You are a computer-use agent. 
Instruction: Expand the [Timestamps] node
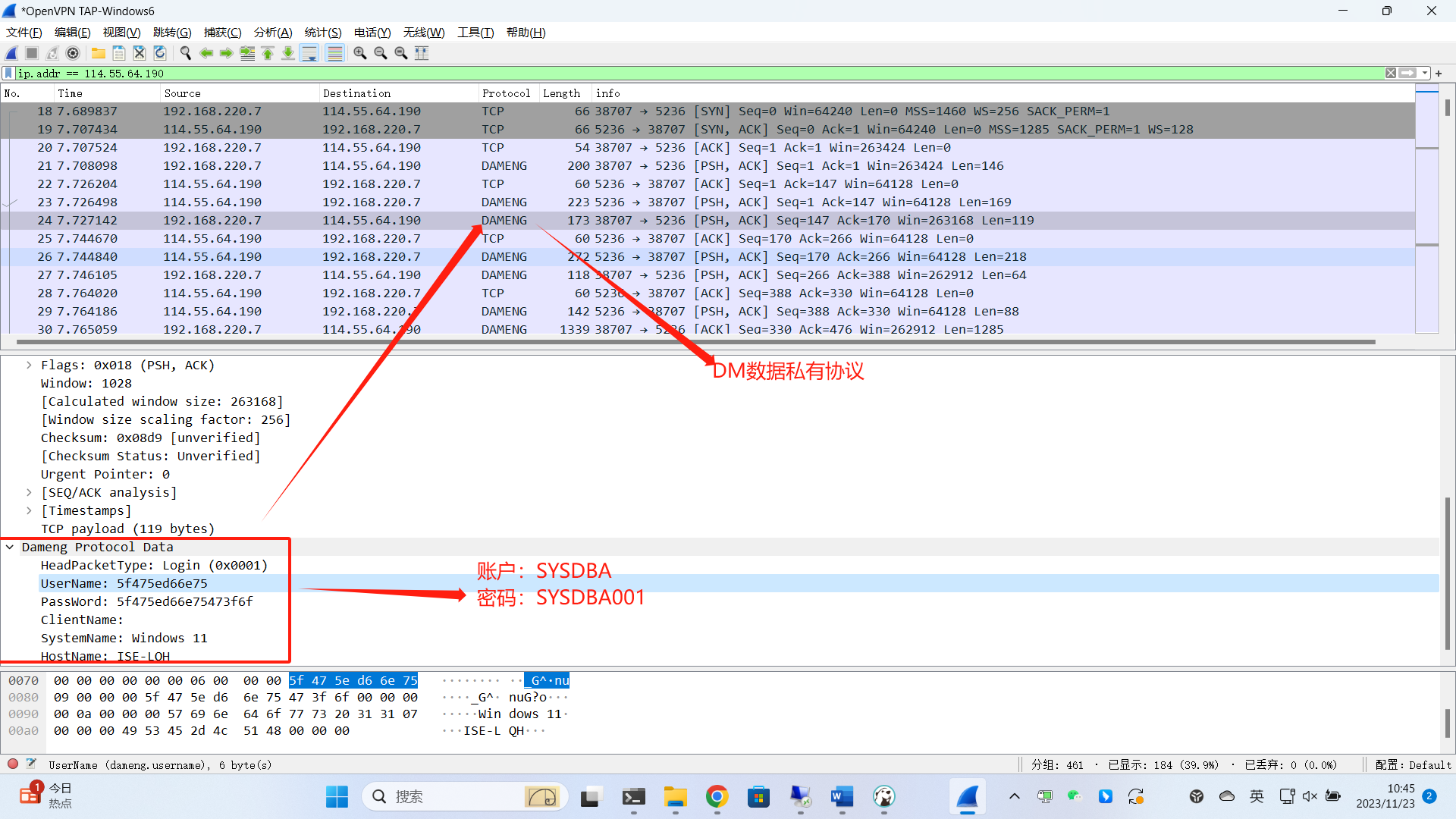tap(29, 511)
